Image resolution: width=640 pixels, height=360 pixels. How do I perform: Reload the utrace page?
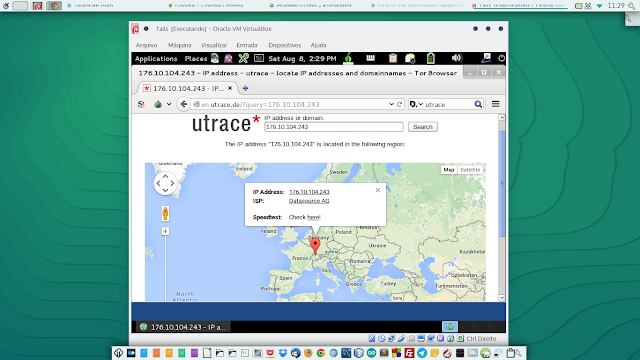click(x=400, y=104)
